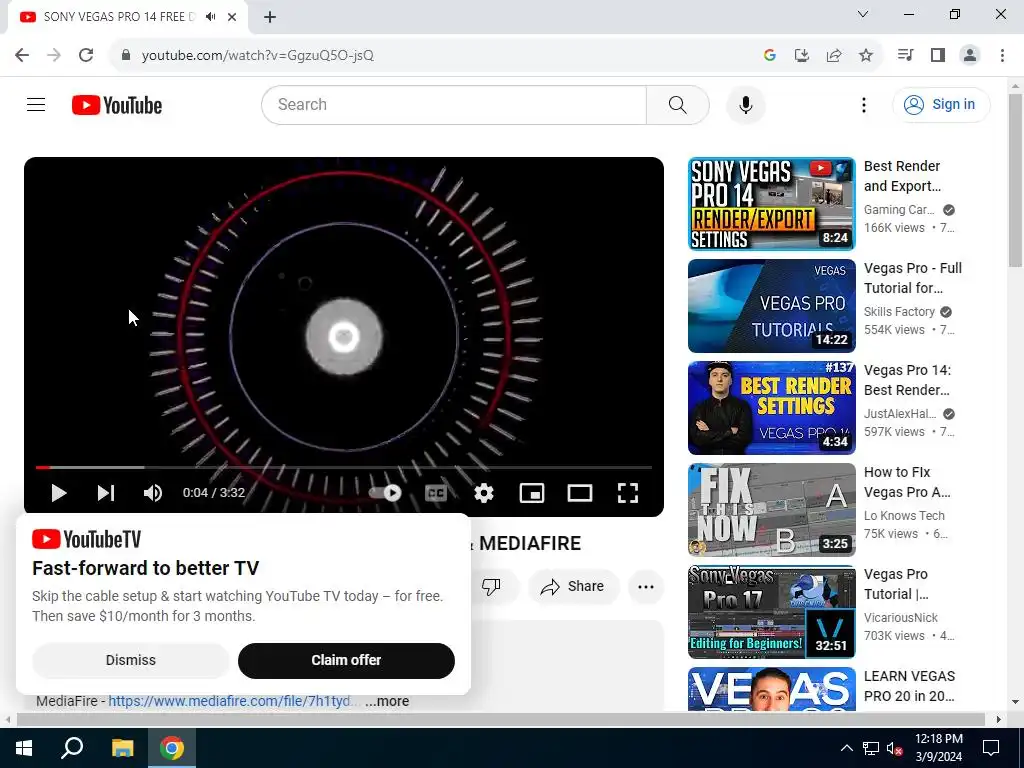This screenshot has height=768, width=1024.
Task: Open 'LEARN VEGAS PRO 20 in 20...' title
Action: (909, 686)
